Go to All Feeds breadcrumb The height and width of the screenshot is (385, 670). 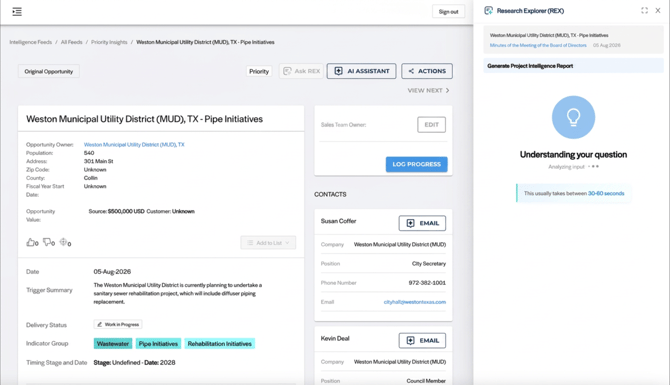(x=71, y=42)
